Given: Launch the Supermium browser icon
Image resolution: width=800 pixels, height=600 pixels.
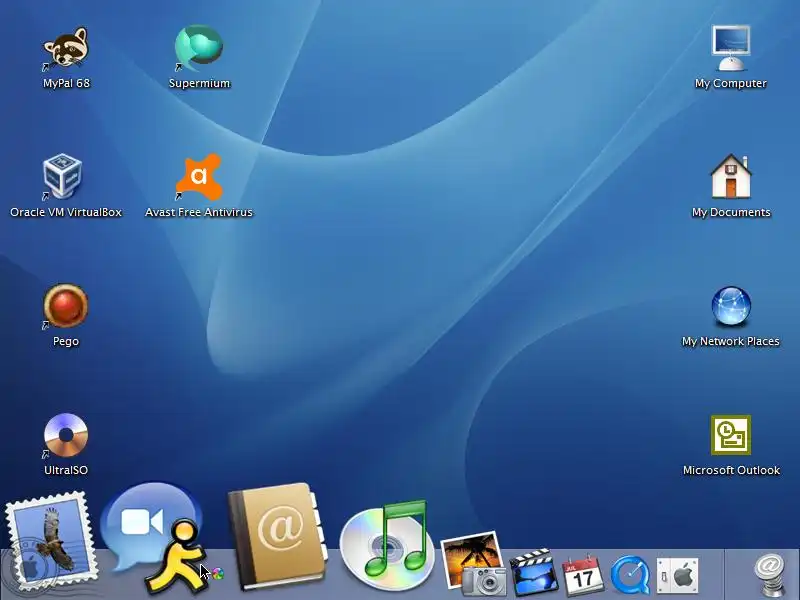Looking at the screenshot, I should pos(198,47).
